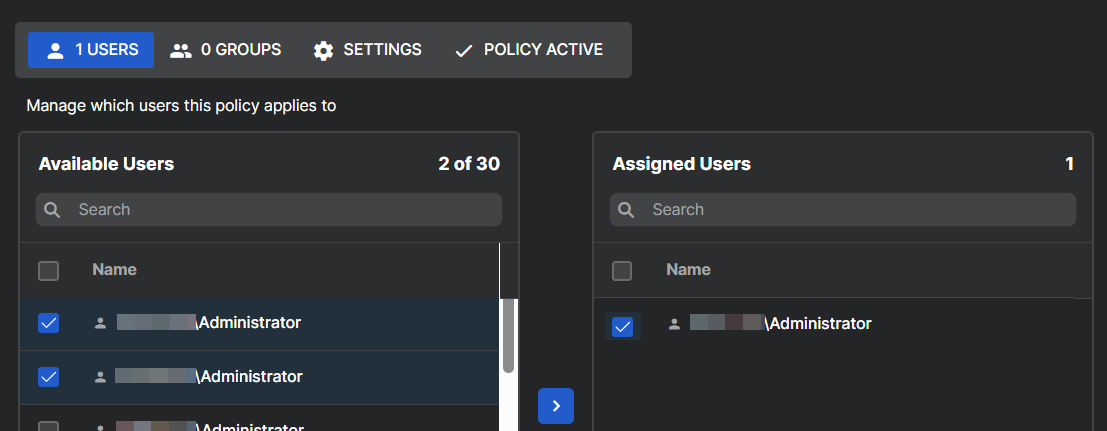Toggle the Policy Active option
This screenshot has height=431, width=1107.
click(x=529, y=50)
